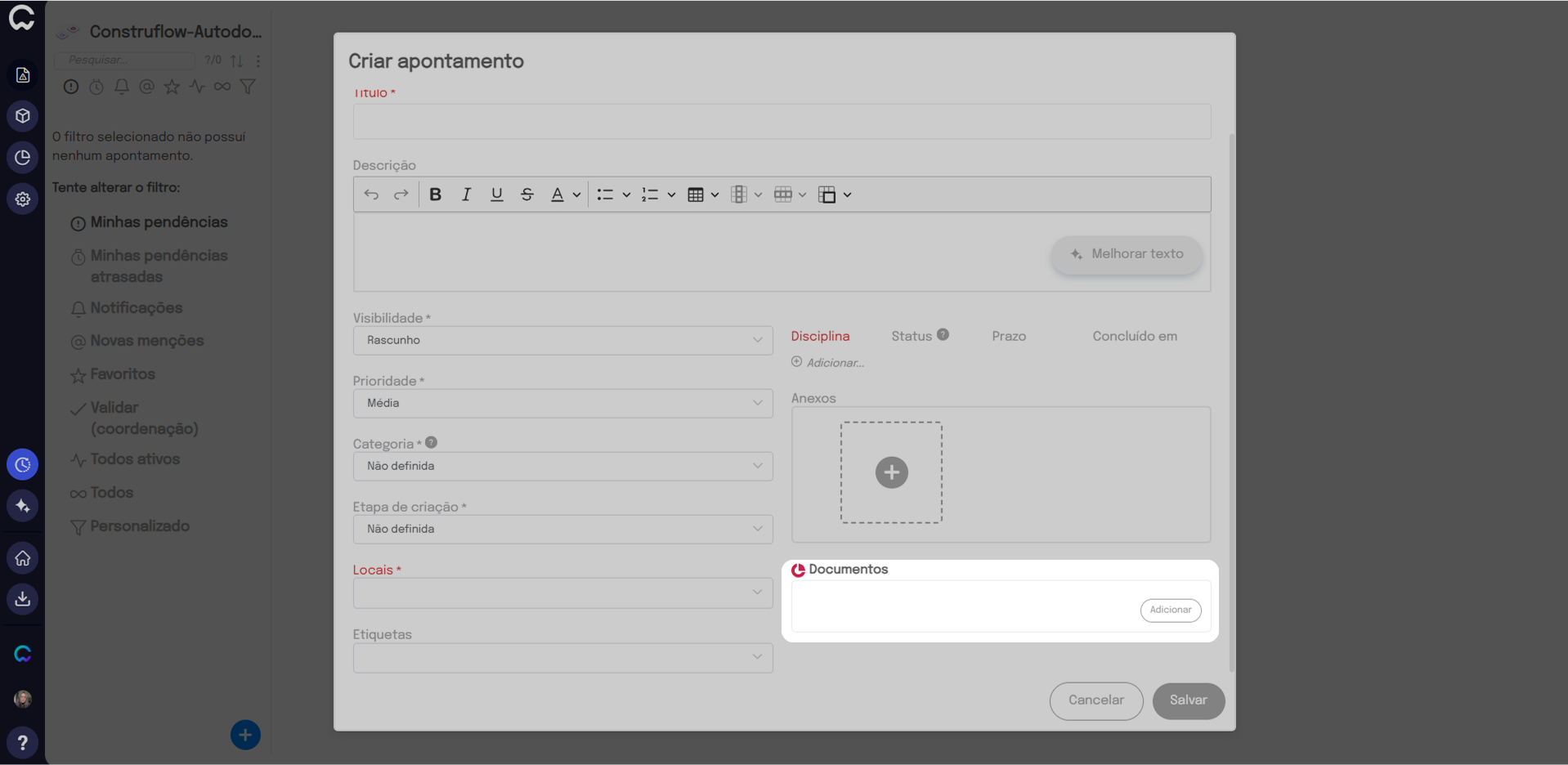Click the plus icon to add an attachment
Viewport: 1568px width, 765px height.
tap(891, 472)
